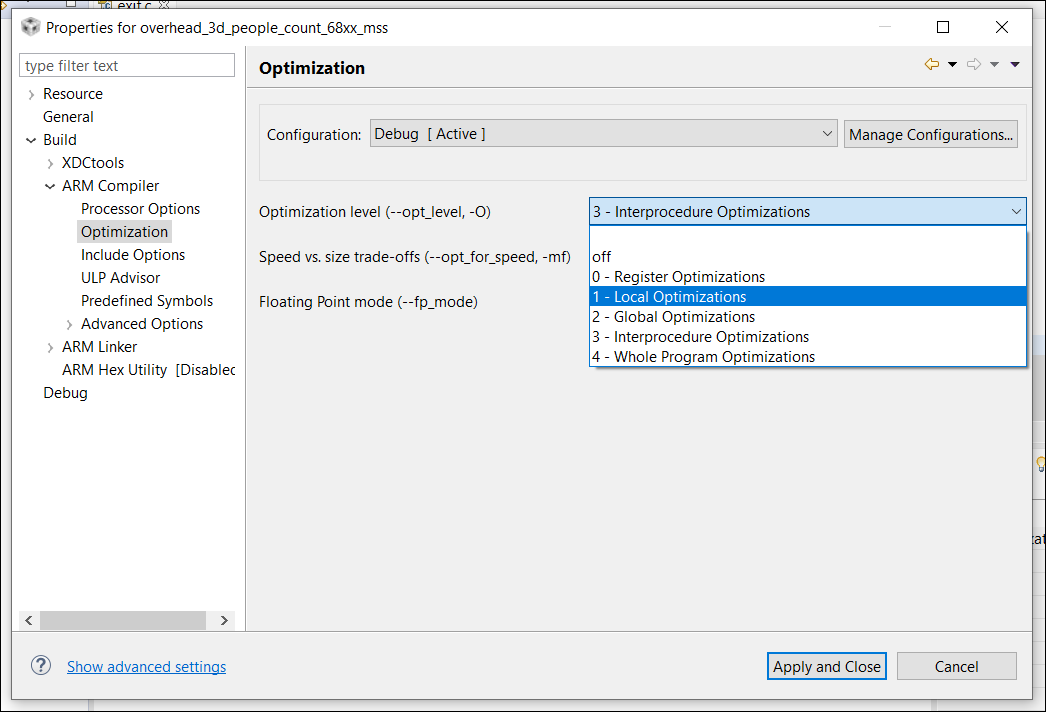Screen dimensions: 1046x712
Task: Click the Apply and Close button
Action: (827, 666)
